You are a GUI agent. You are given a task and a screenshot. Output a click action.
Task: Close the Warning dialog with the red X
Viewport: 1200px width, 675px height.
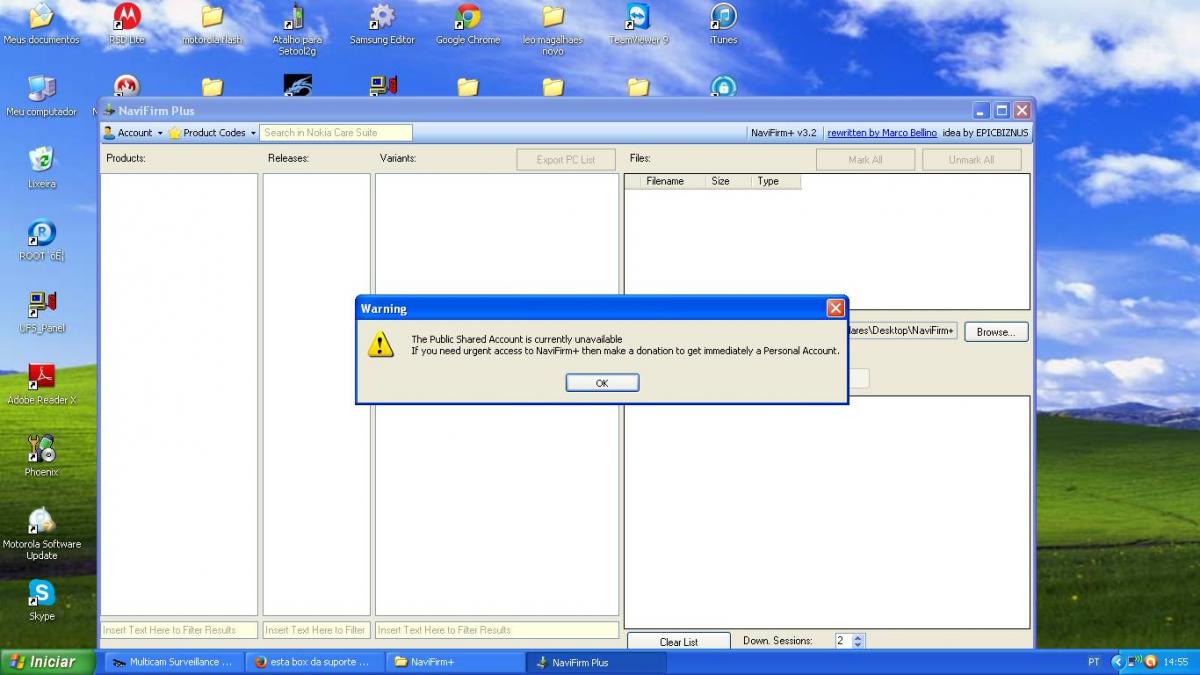click(x=835, y=308)
